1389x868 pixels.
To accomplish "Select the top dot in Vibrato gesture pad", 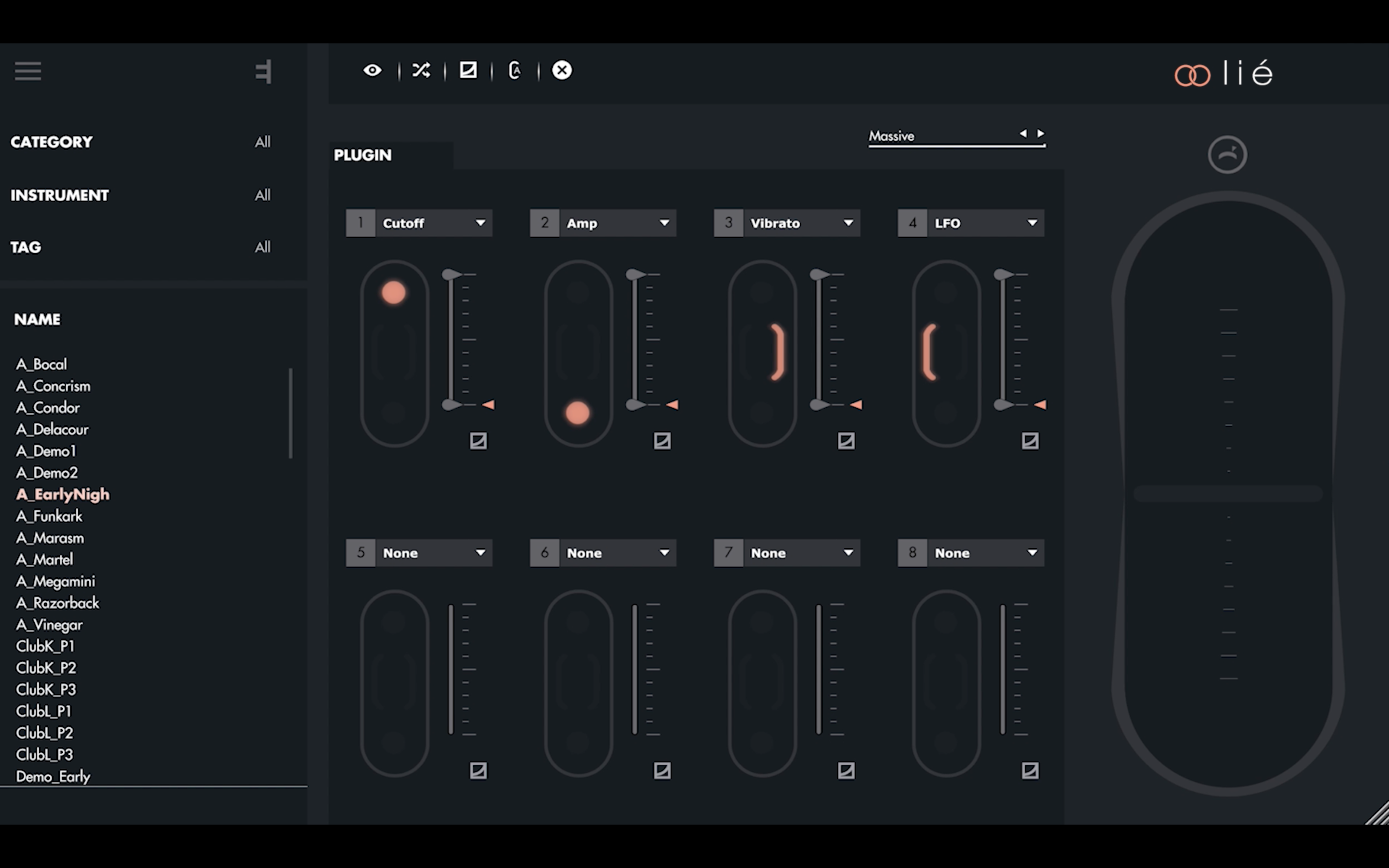I will click(762, 293).
